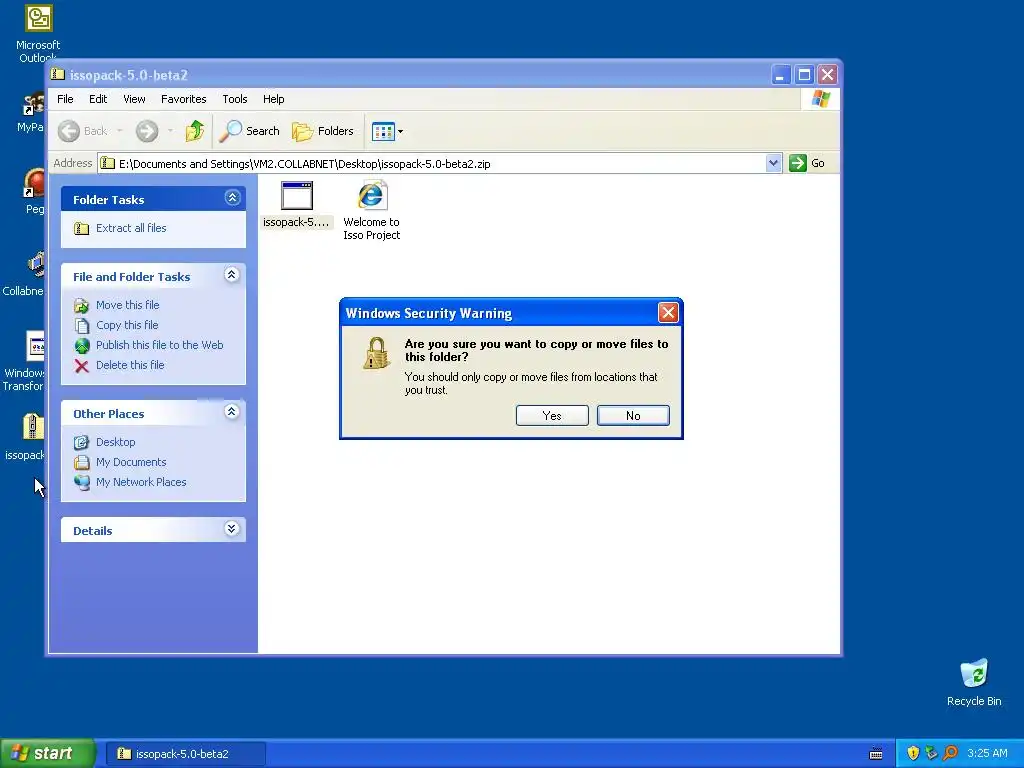The width and height of the screenshot is (1024, 768).
Task: Open the Favorites menu
Action: pos(184,99)
